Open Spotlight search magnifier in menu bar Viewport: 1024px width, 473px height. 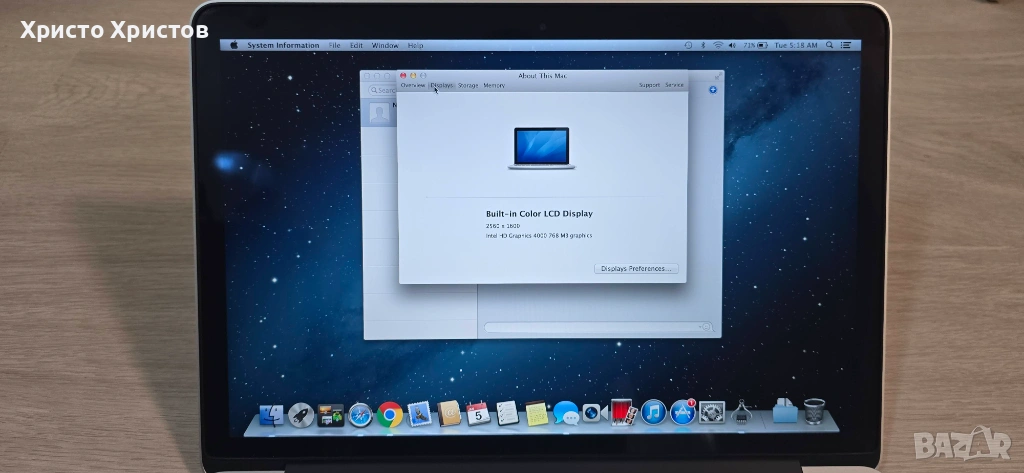pos(830,45)
